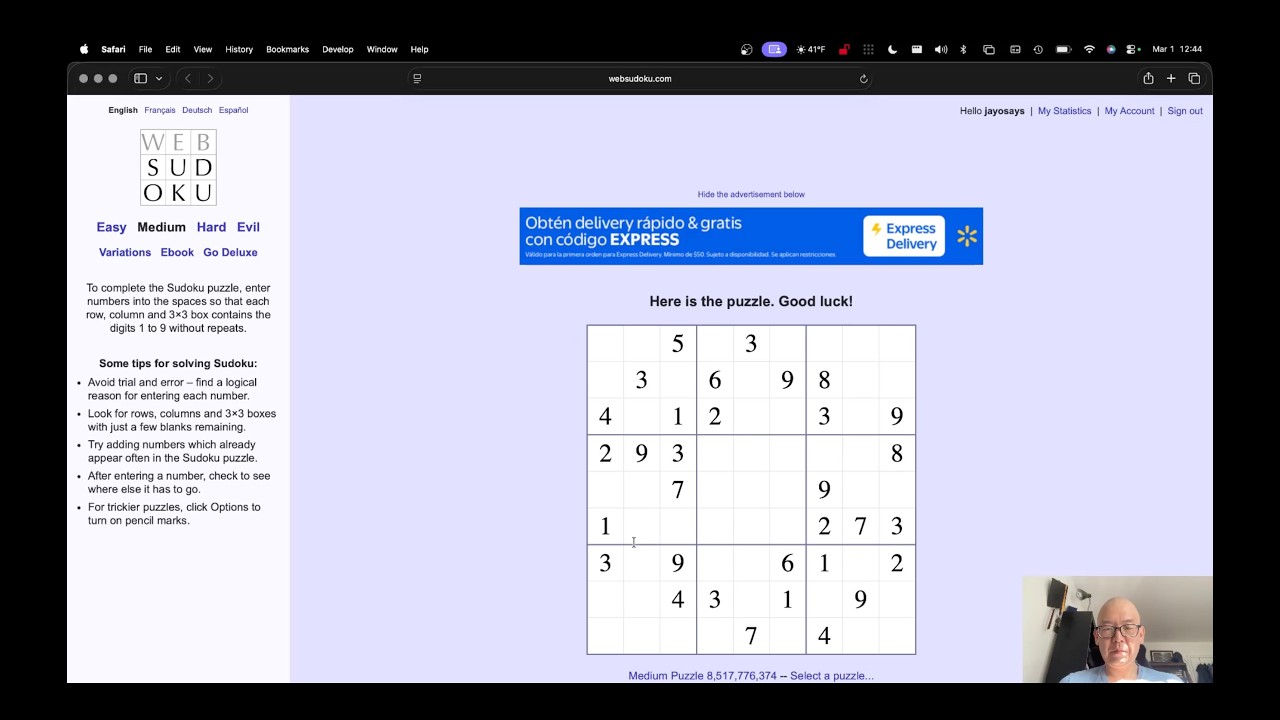
Task: Open the Time Machine menu bar icon
Action: 1038,49
